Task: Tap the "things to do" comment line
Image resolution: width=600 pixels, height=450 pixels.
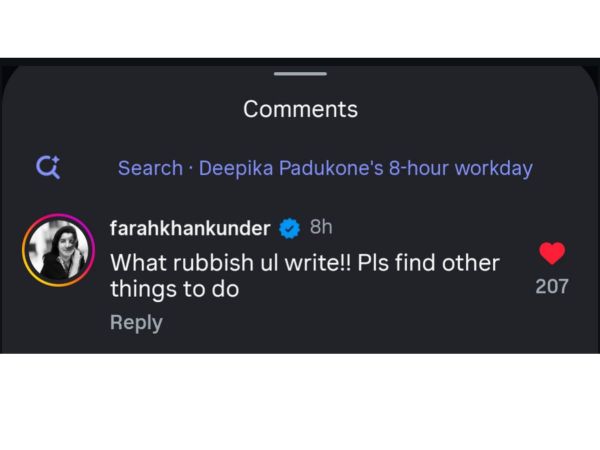Action: point(173,290)
